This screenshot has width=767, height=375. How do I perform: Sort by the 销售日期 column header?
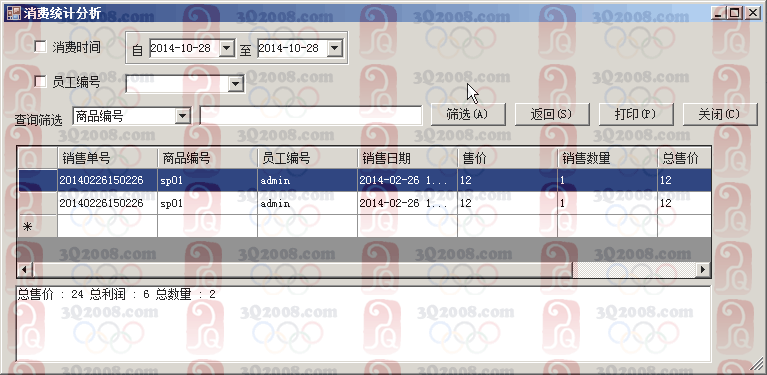tap(407, 158)
